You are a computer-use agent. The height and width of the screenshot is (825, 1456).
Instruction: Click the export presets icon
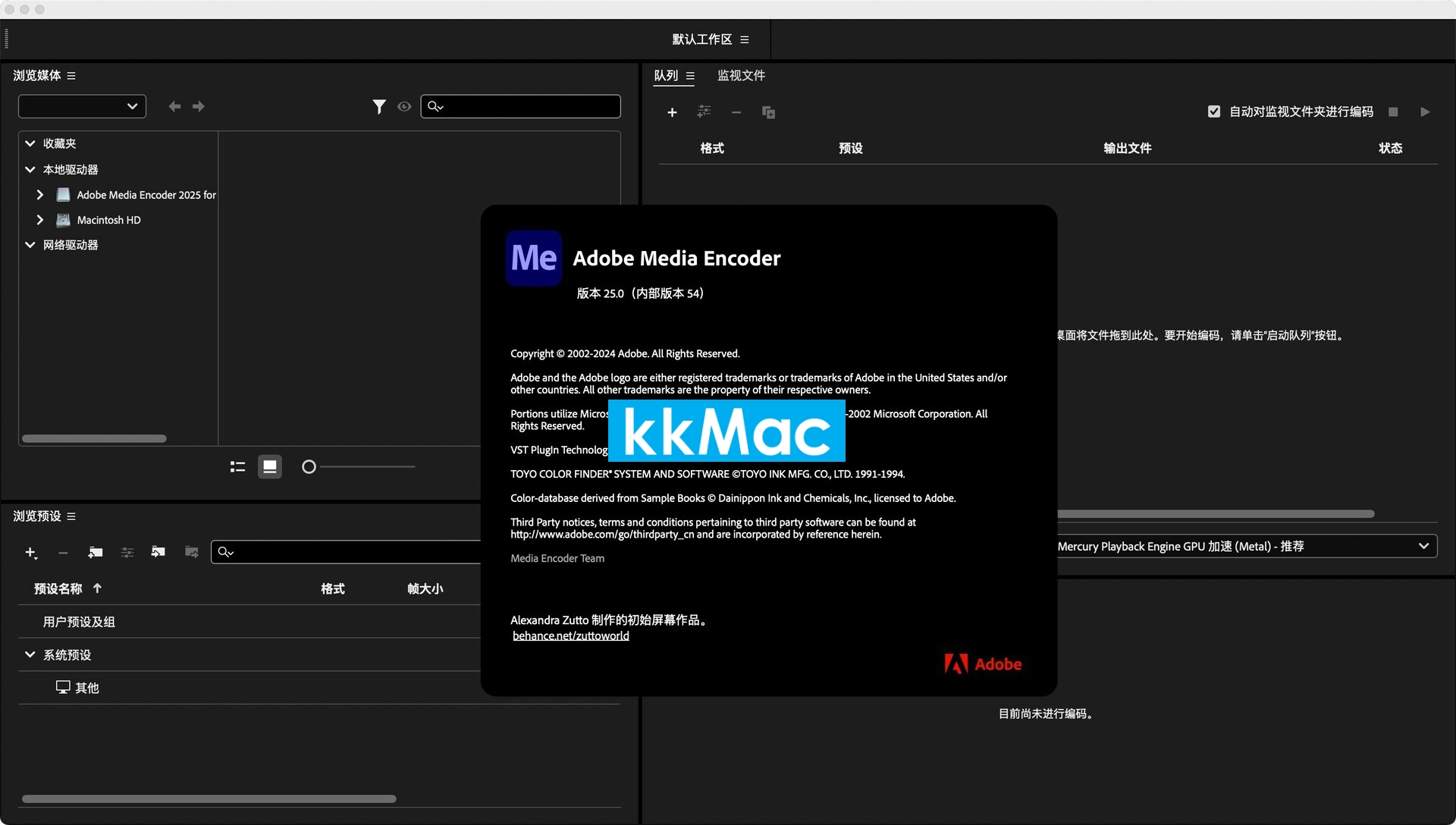pos(191,552)
